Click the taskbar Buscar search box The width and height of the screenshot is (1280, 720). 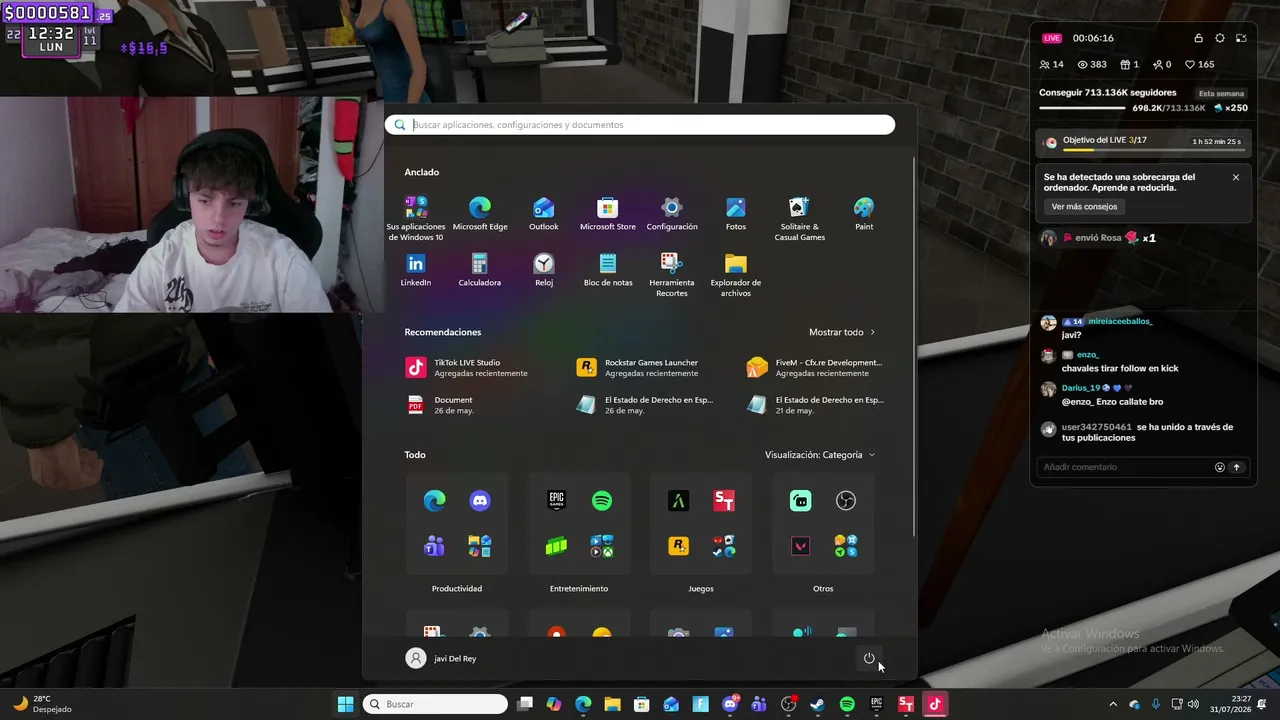click(435, 704)
